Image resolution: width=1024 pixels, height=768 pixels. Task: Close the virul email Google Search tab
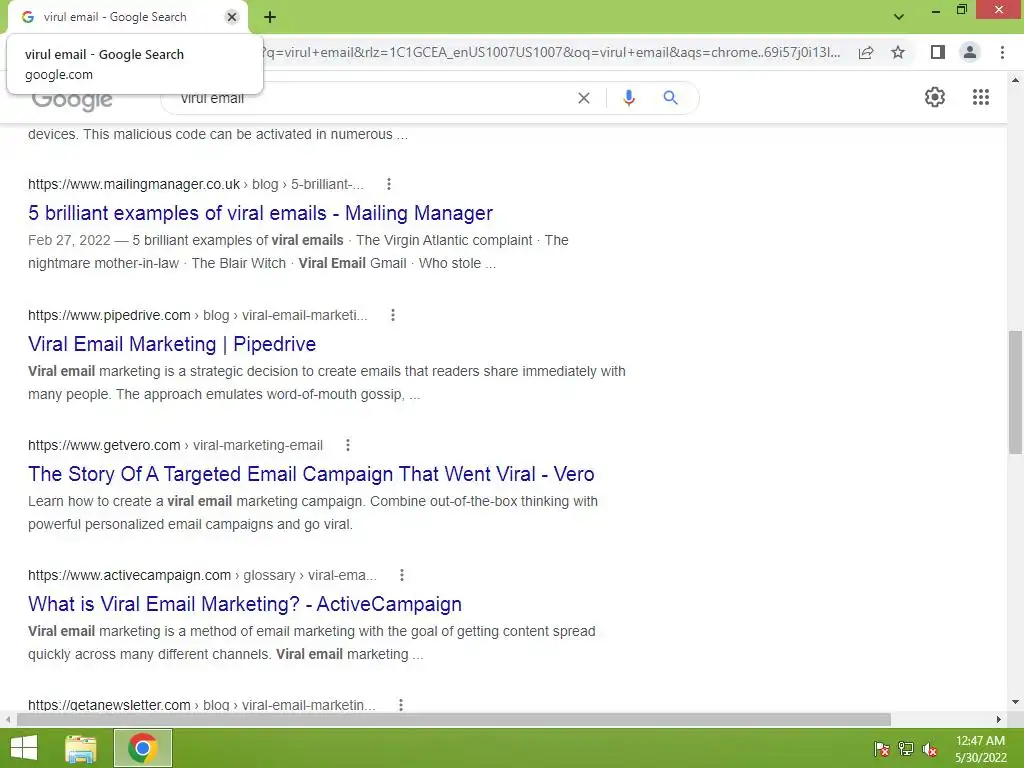(232, 17)
